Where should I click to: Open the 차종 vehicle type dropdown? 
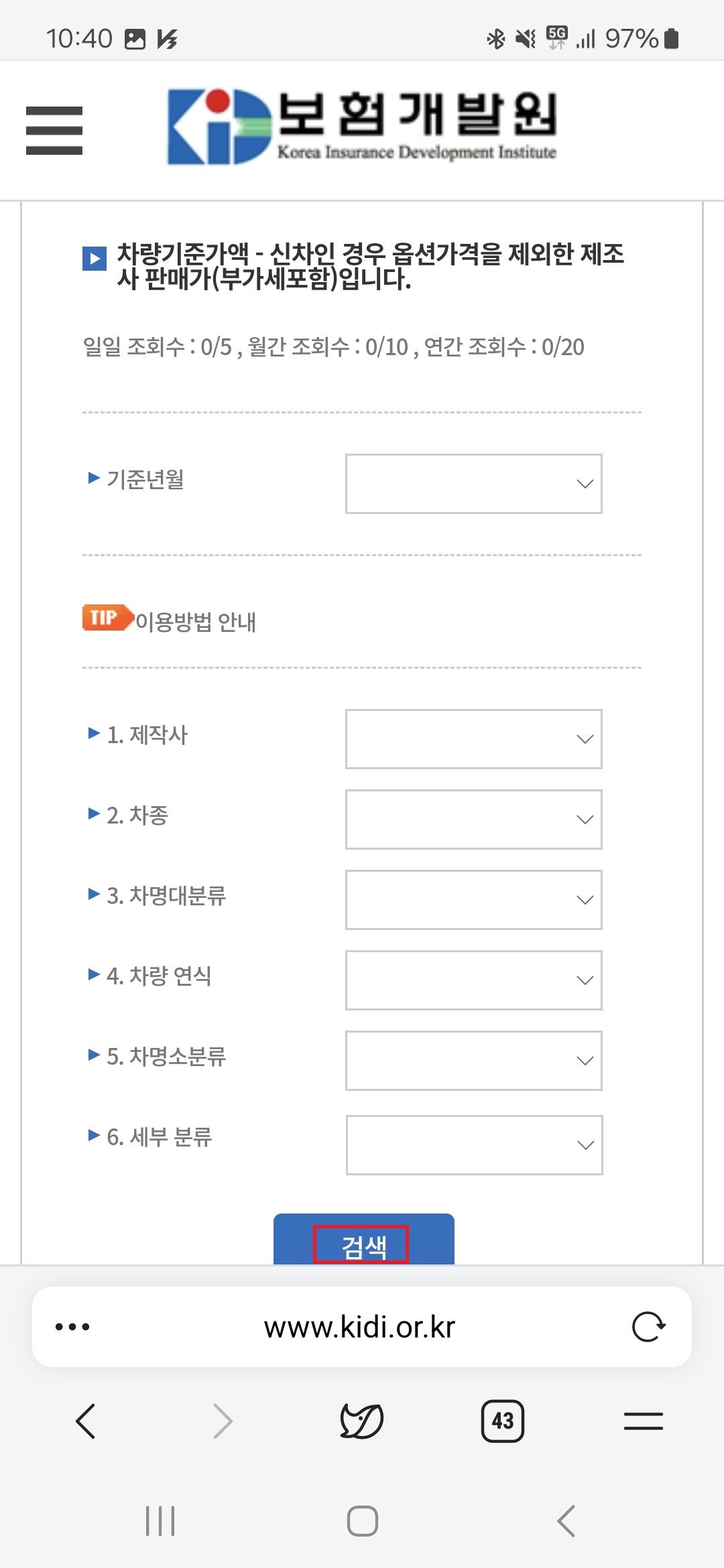(473, 819)
